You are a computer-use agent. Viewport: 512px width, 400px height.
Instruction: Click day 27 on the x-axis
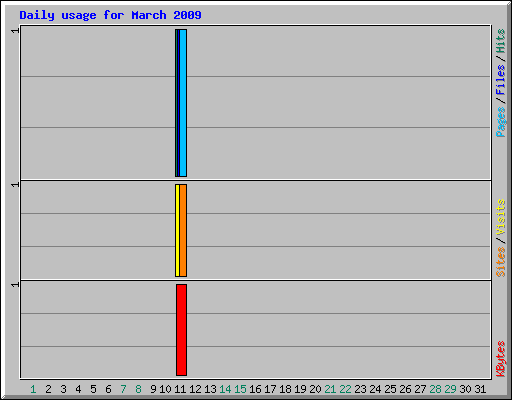coord(420,389)
